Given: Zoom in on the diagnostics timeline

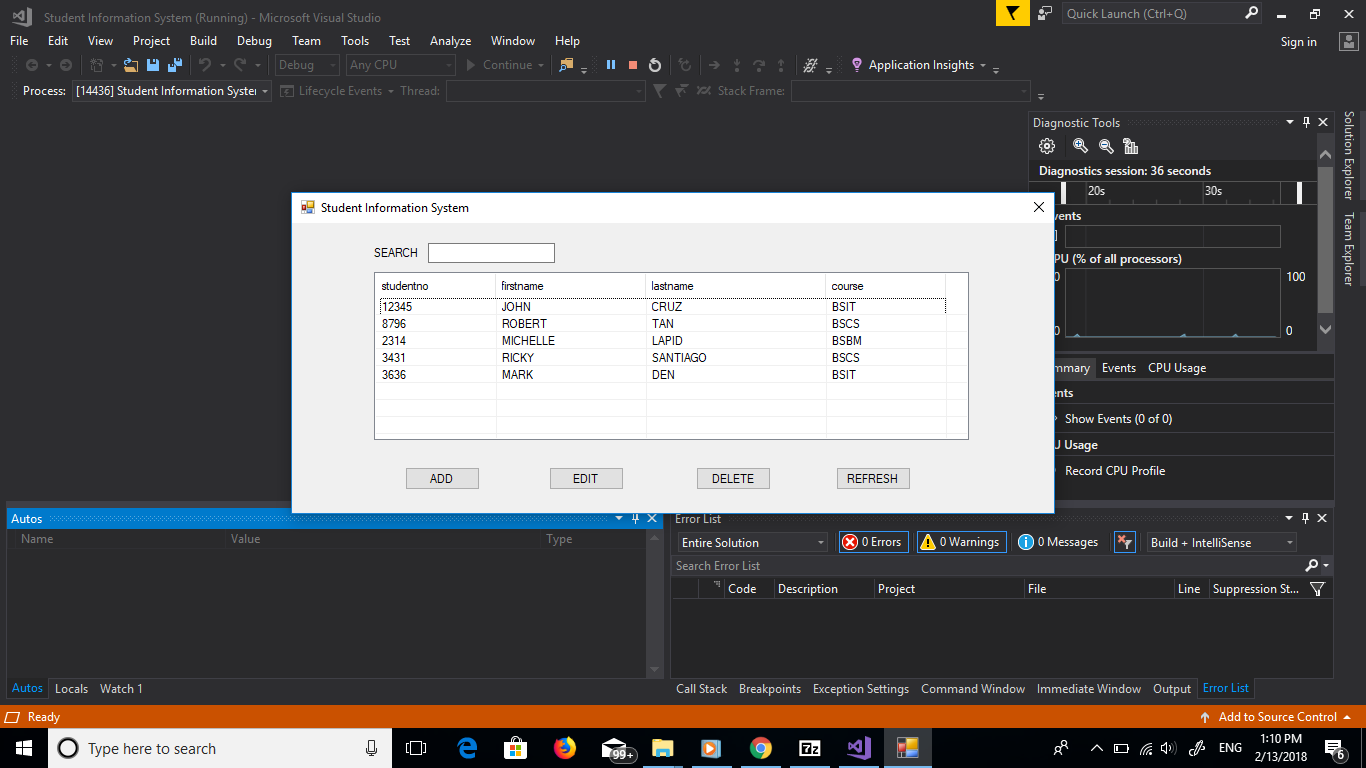Looking at the screenshot, I should tap(1080, 145).
